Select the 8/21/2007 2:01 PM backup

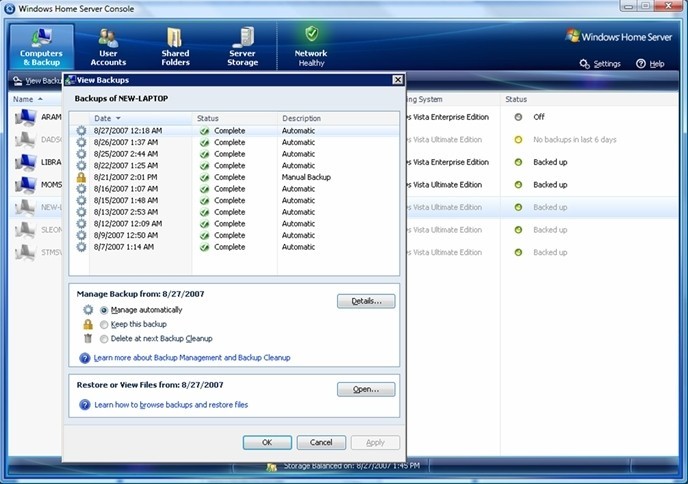click(235, 177)
